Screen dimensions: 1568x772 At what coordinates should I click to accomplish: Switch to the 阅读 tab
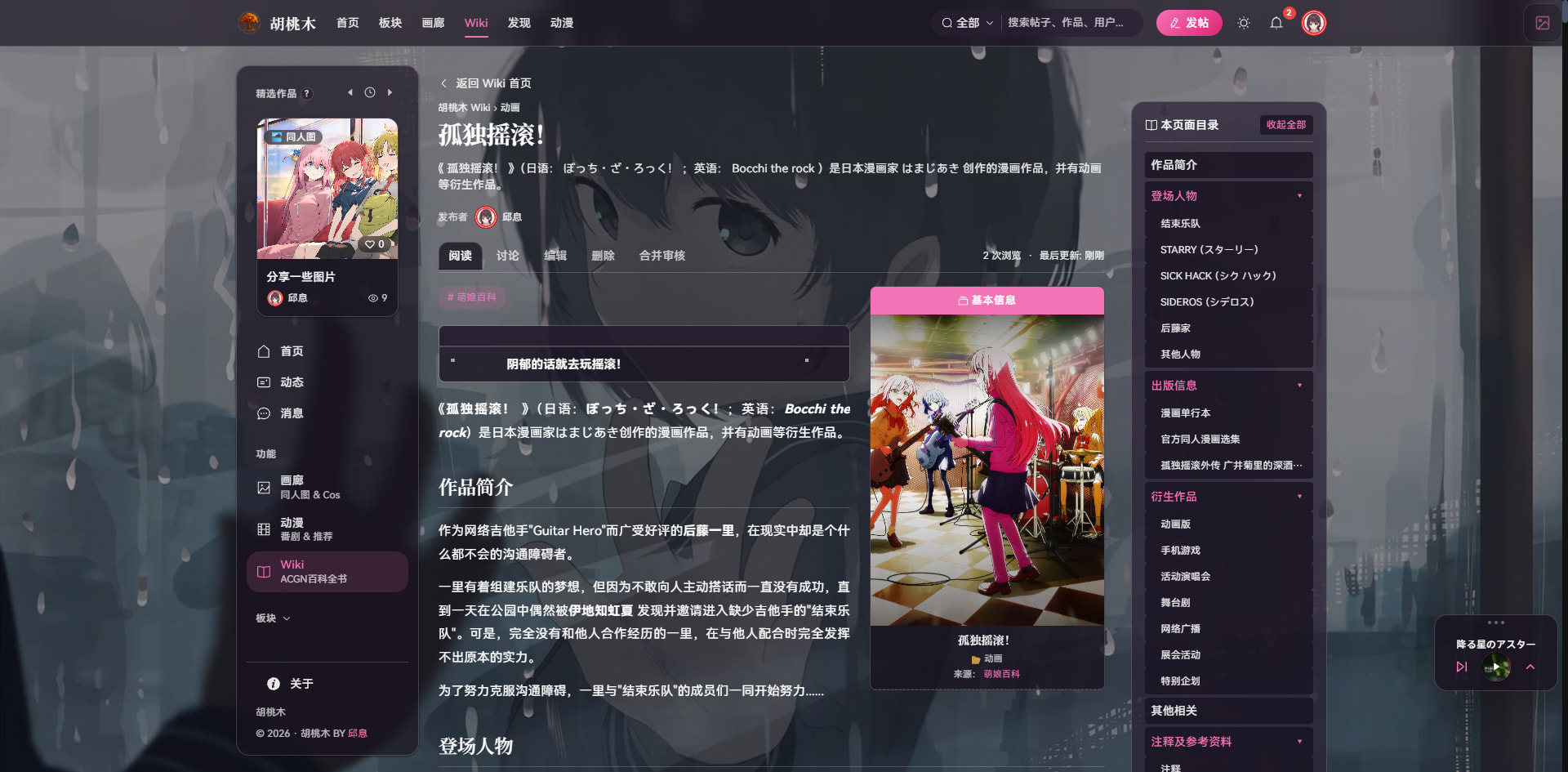[x=461, y=256]
